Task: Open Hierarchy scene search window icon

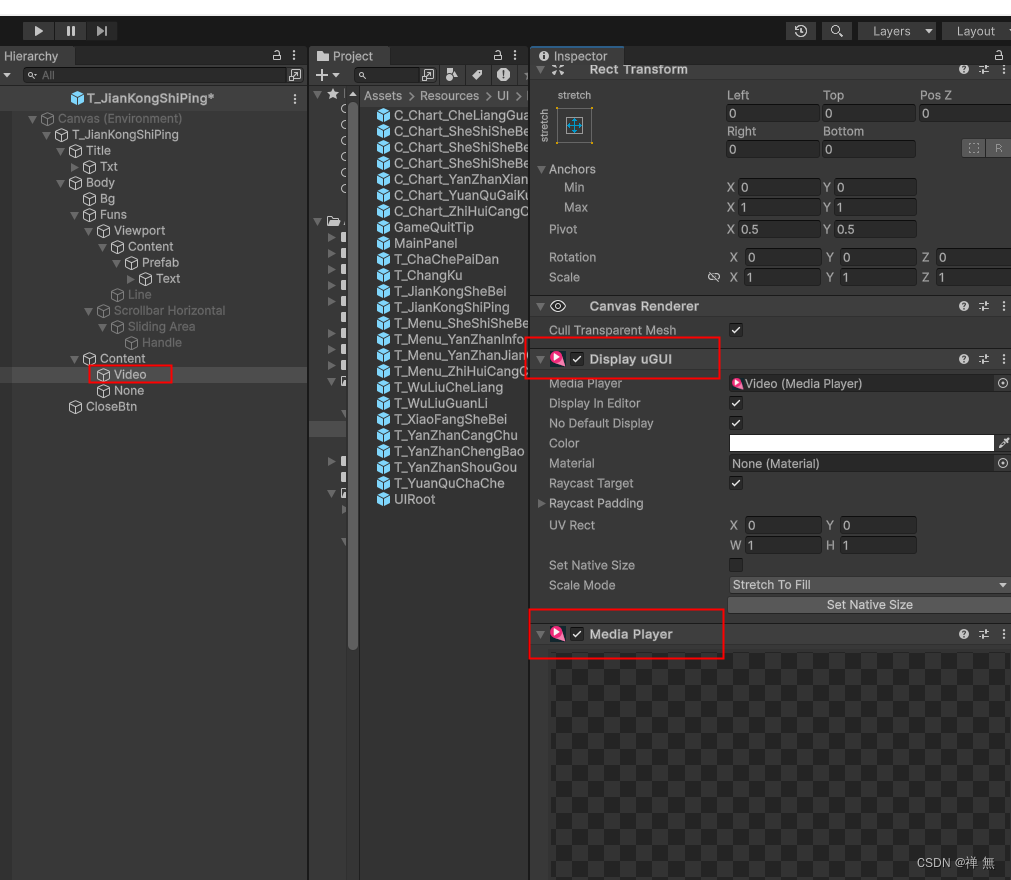Action: point(295,75)
